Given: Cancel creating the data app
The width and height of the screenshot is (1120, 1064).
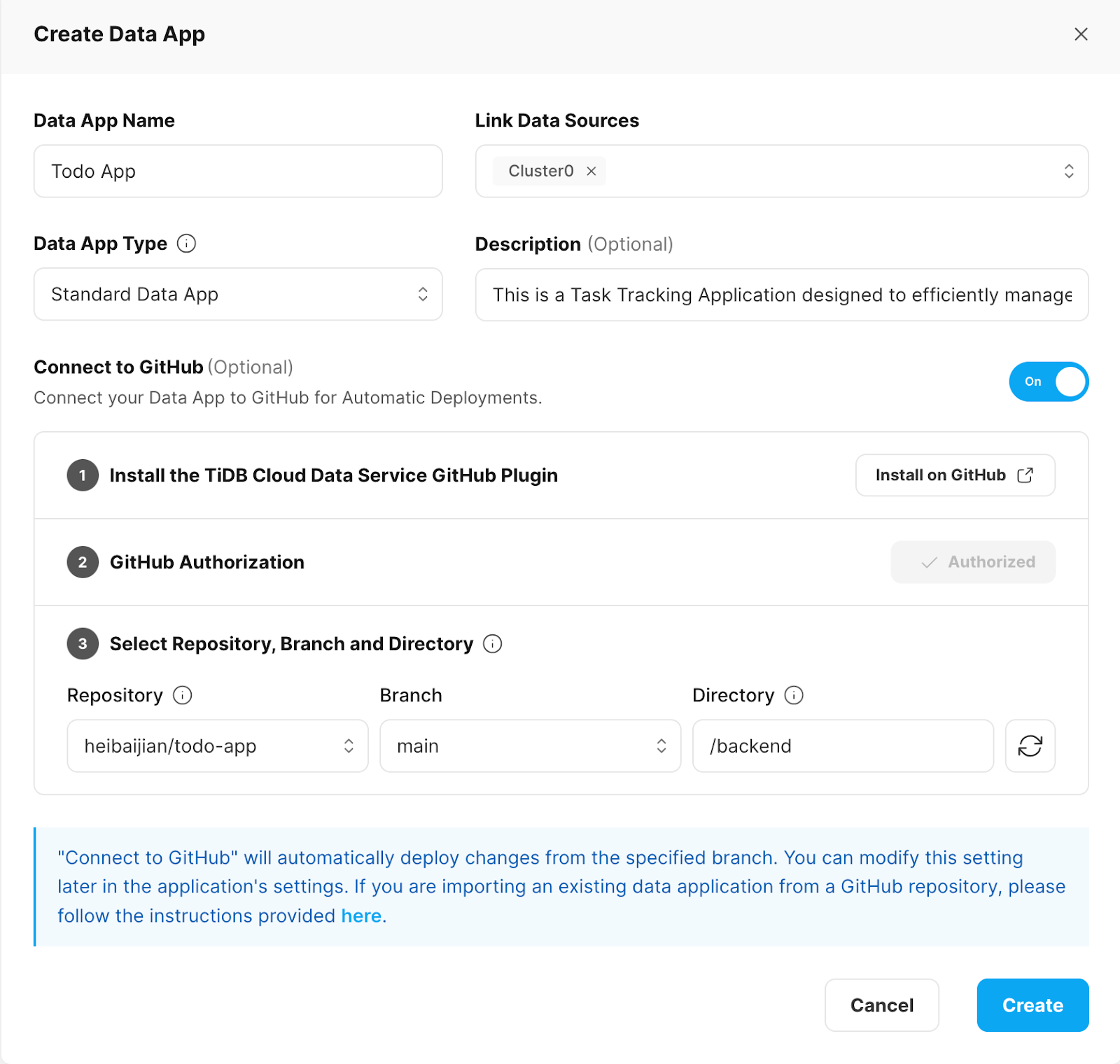Looking at the screenshot, I should click(x=881, y=1005).
